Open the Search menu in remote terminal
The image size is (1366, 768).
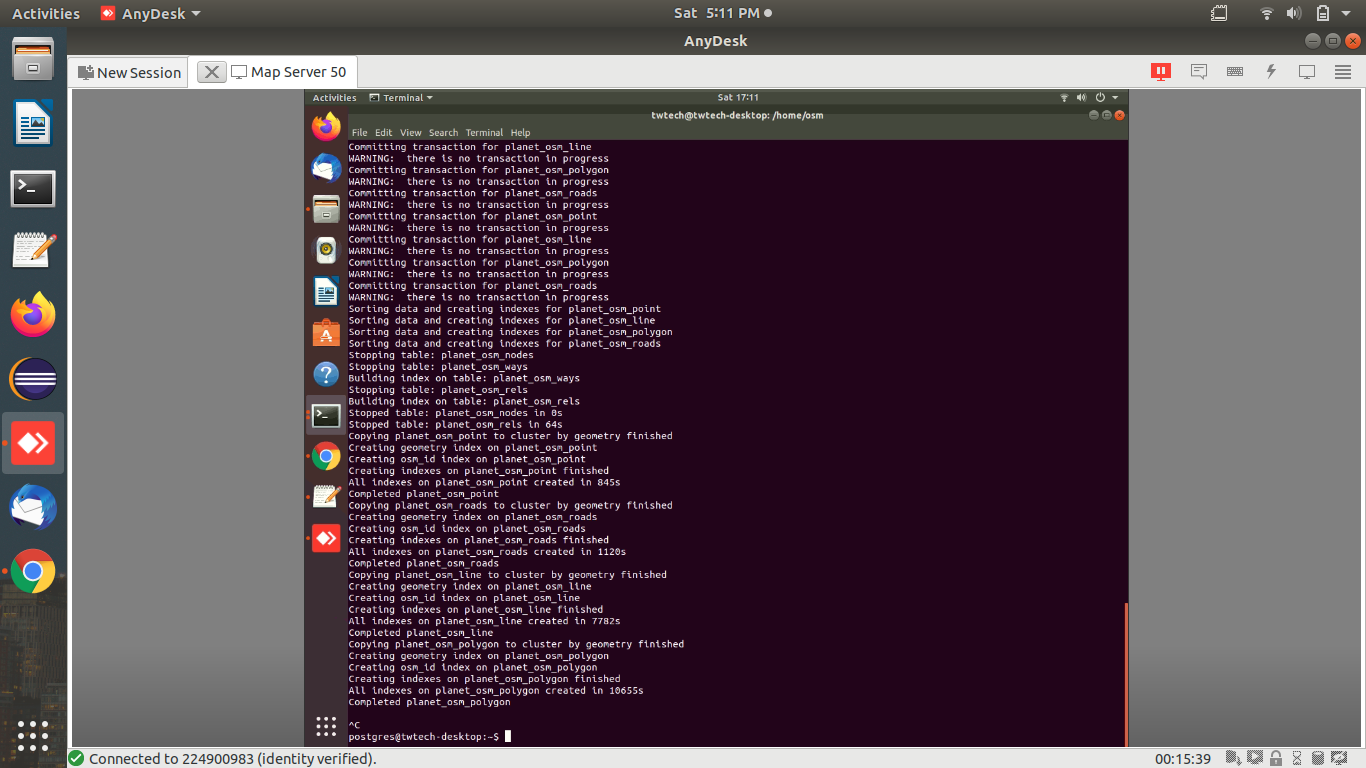point(443,132)
